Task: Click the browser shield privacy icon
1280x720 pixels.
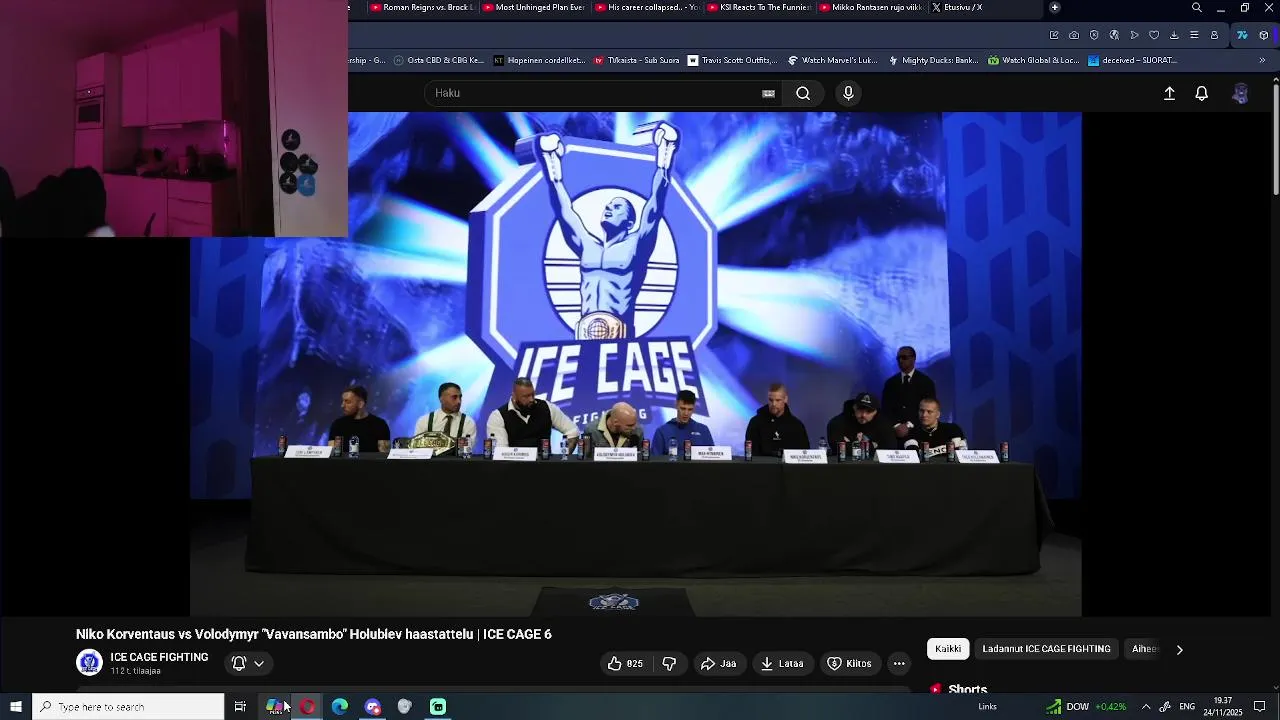Action: coord(1094,35)
